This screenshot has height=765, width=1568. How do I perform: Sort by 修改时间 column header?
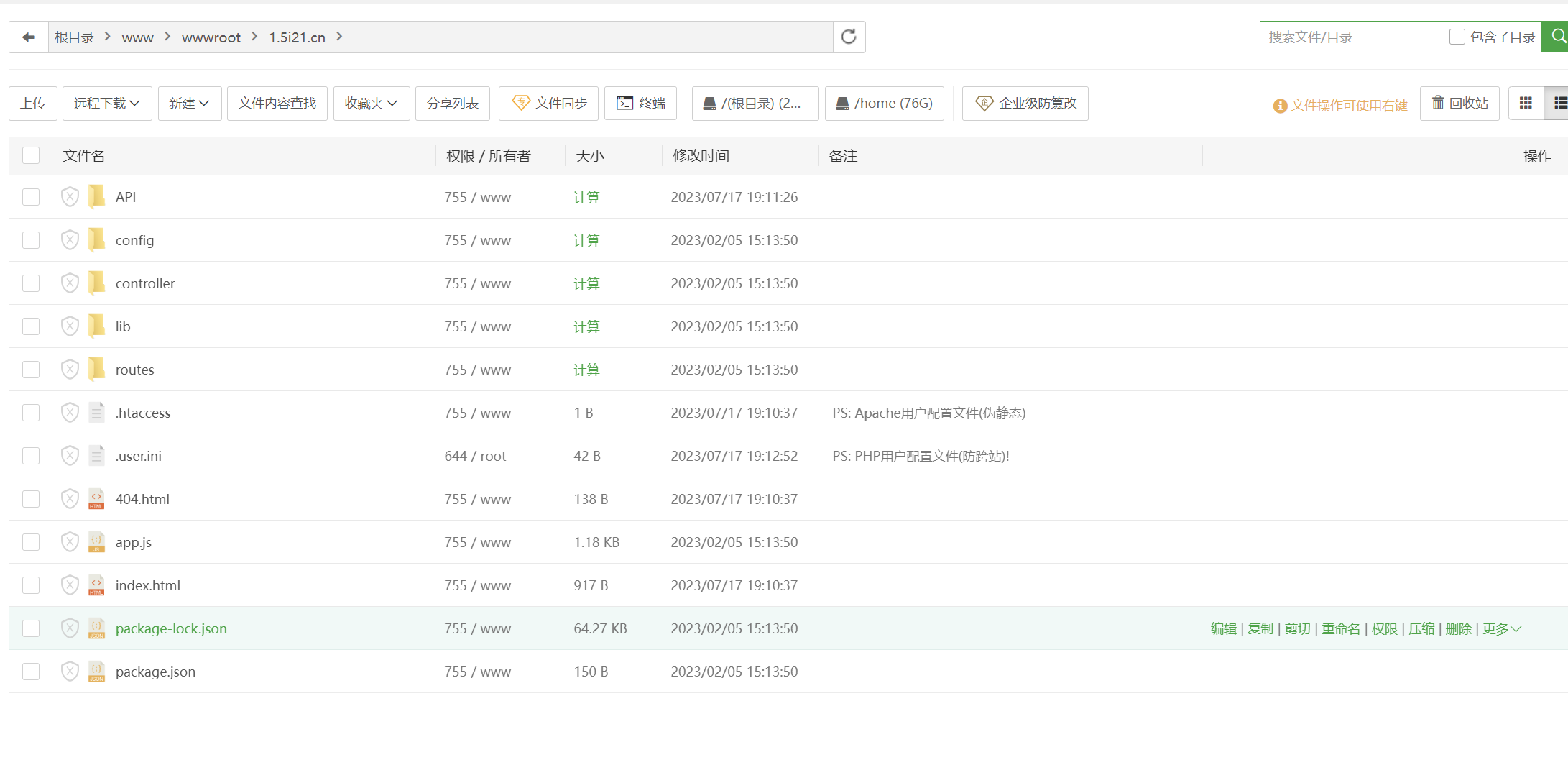point(701,156)
